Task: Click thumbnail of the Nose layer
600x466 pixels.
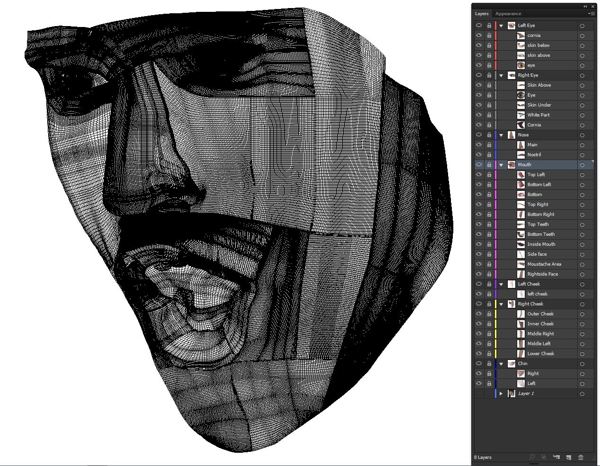Action: pyautogui.click(x=512, y=135)
